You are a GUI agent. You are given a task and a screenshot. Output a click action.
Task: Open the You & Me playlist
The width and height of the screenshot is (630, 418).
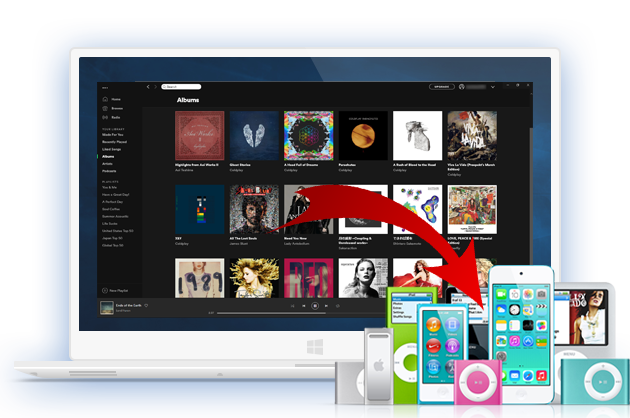(109, 187)
